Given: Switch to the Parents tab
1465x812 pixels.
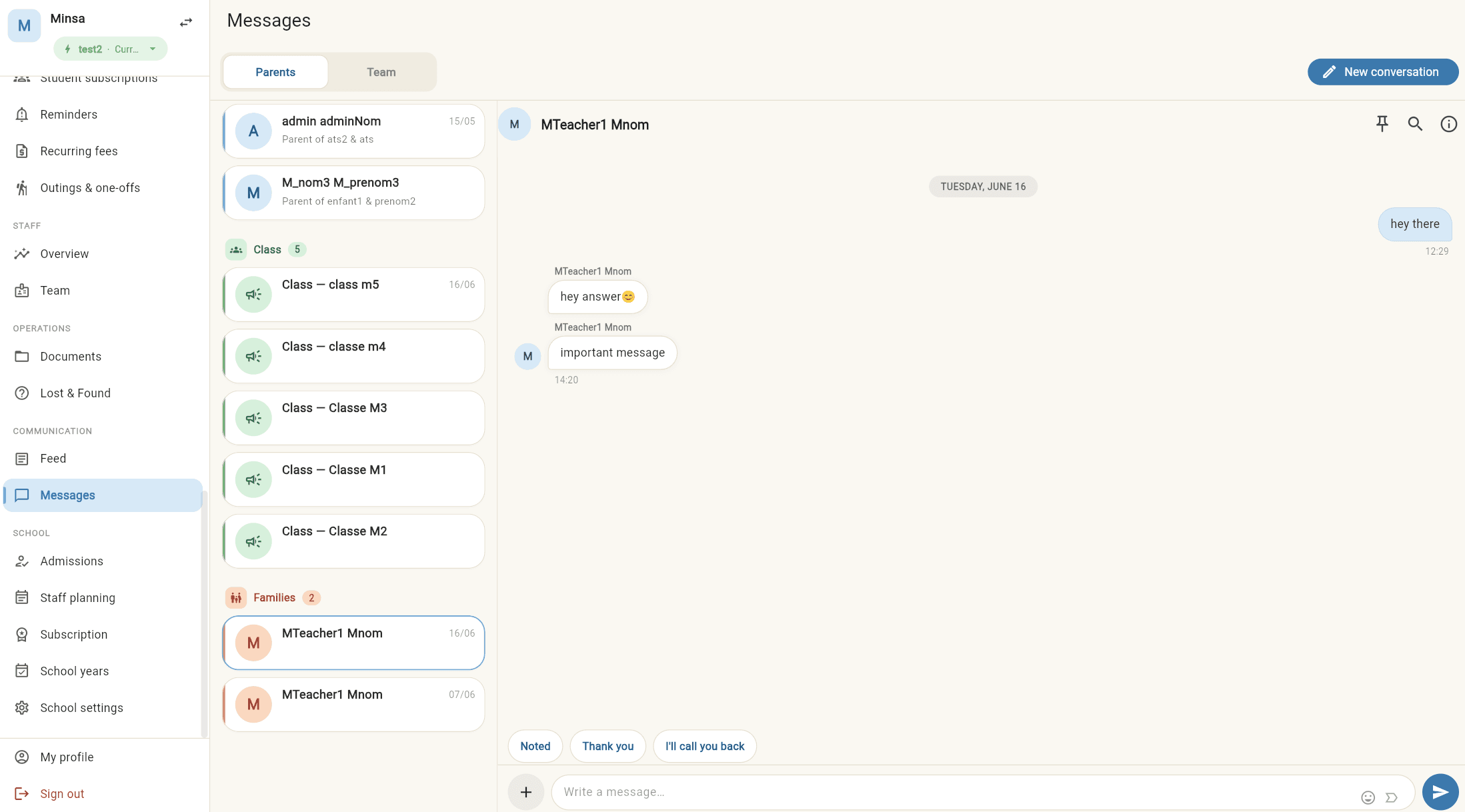Looking at the screenshot, I should (275, 72).
